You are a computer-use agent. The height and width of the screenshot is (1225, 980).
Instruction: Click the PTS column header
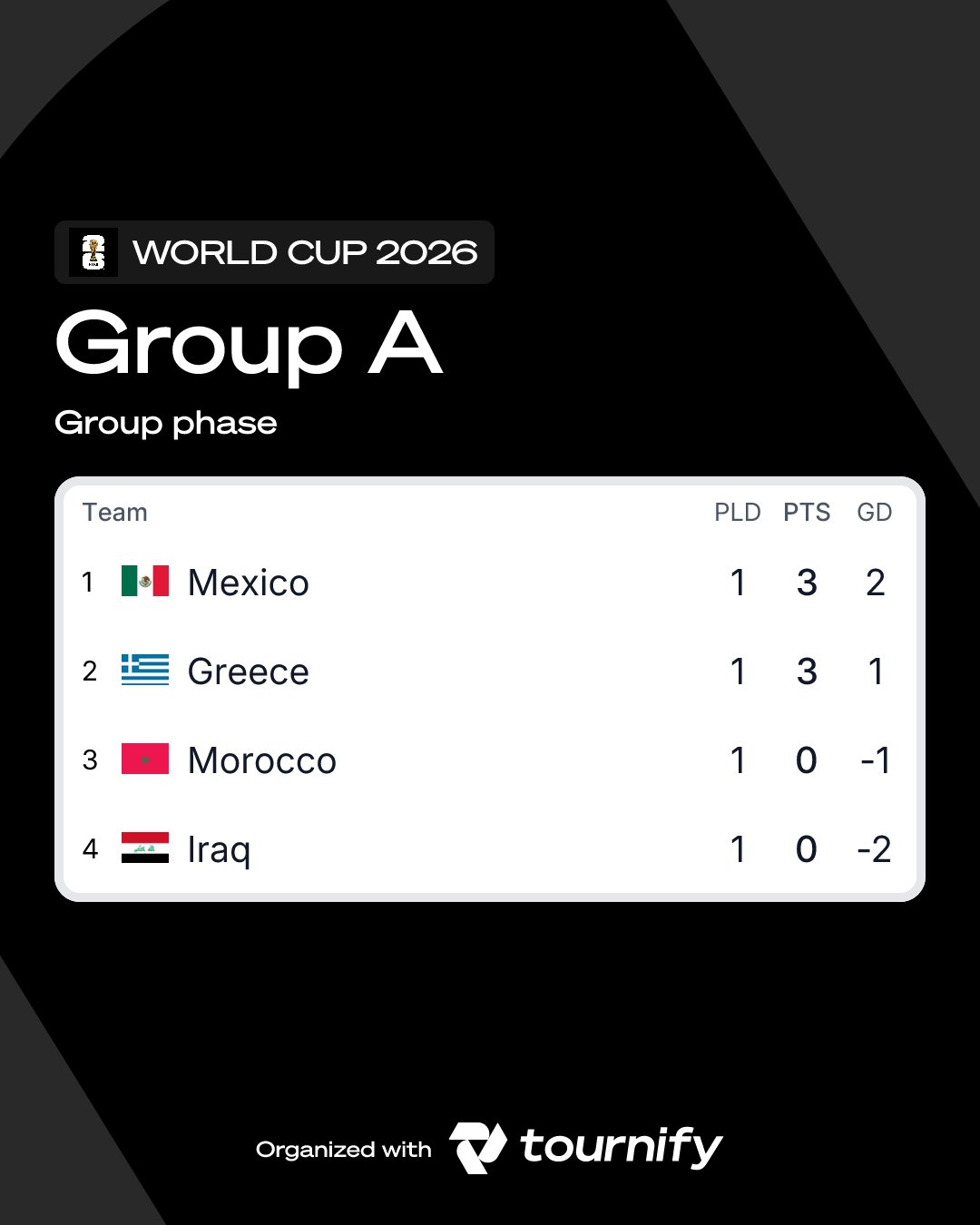807,513
